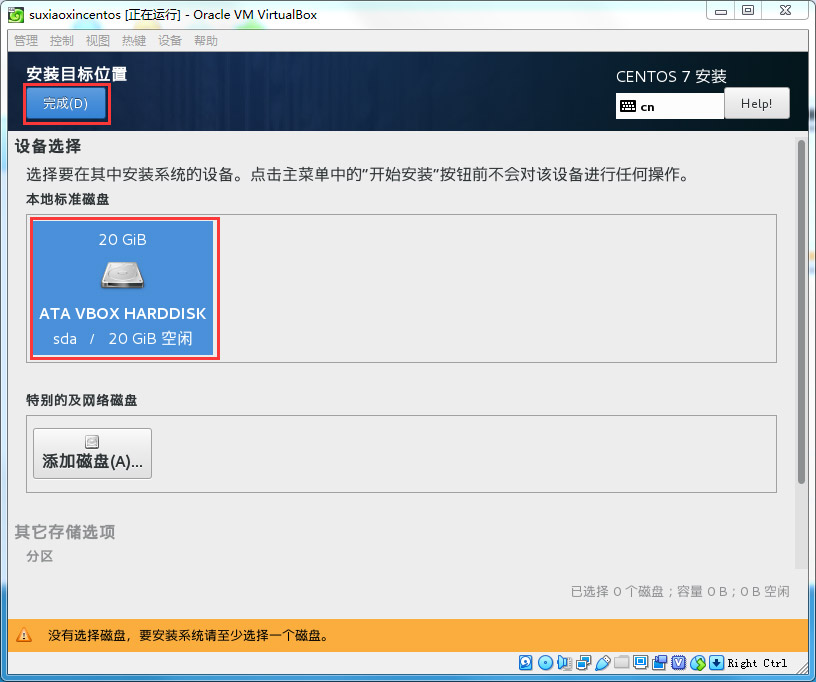
Task: Click the VirtualBox window title icon
Action: point(16,15)
